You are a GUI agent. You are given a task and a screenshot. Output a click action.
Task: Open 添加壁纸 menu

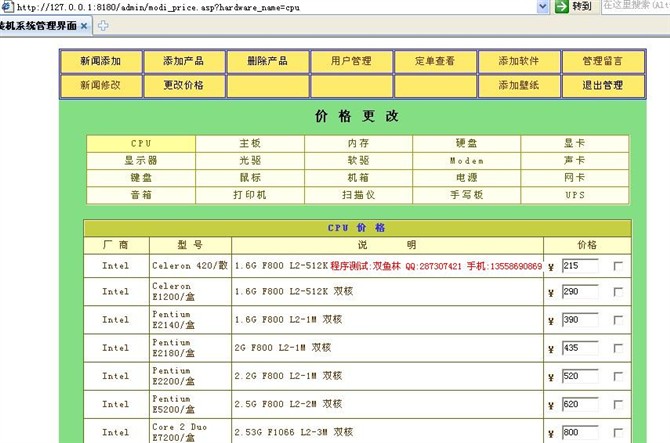(x=519, y=85)
